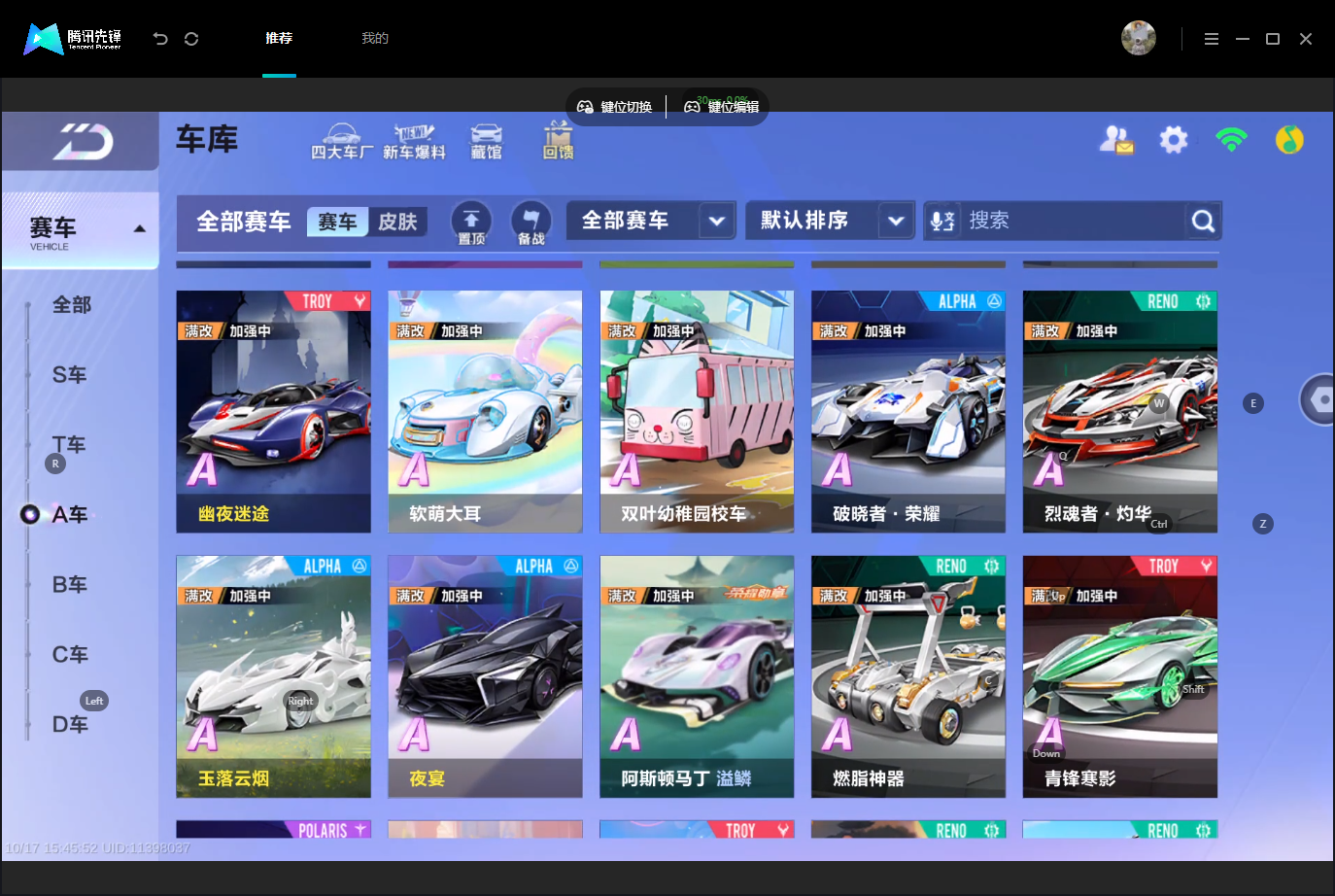
Task: Click into the 搜索 search field
Action: (1073, 222)
